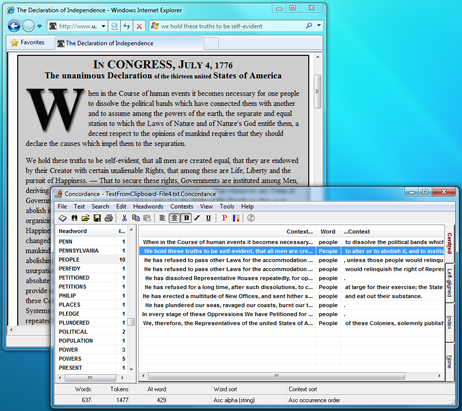Click the compatibility view icon in Internet Explorer

coord(114,26)
